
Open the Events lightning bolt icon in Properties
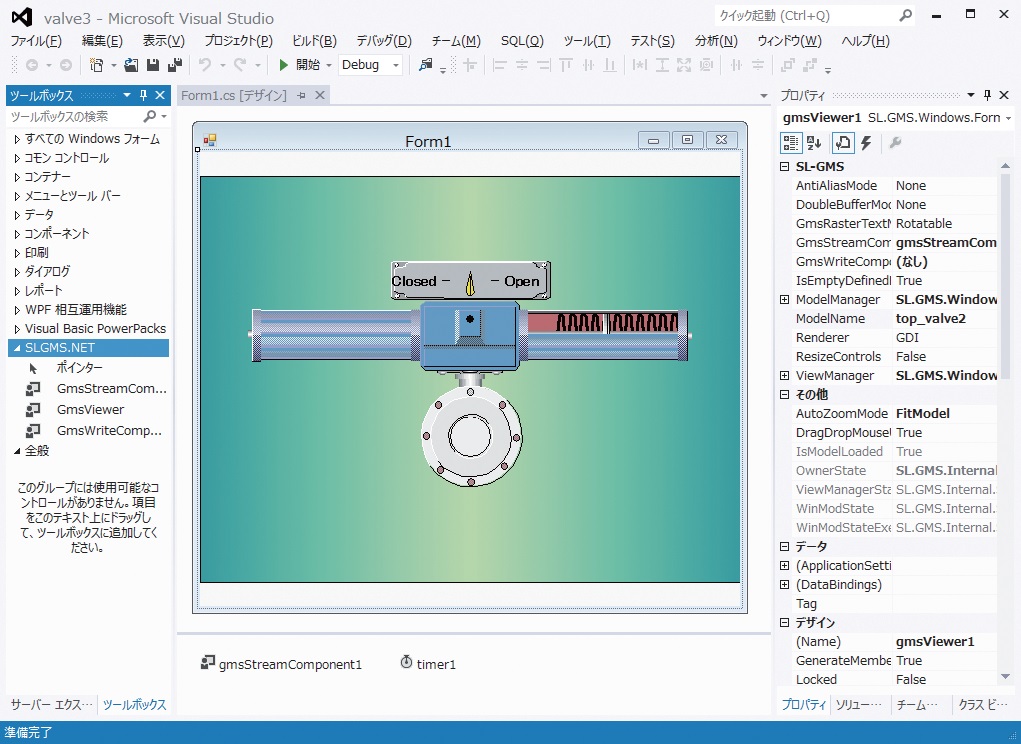(x=866, y=144)
